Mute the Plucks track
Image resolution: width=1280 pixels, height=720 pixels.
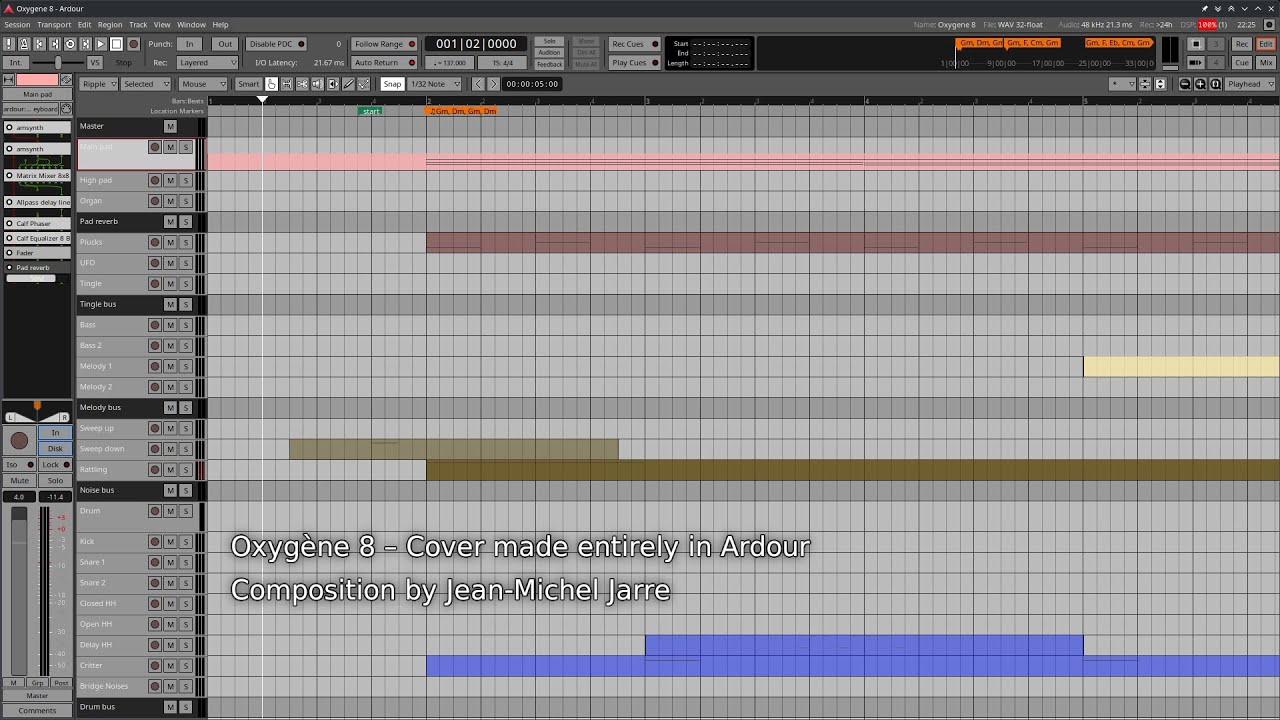pyautogui.click(x=170, y=242)
